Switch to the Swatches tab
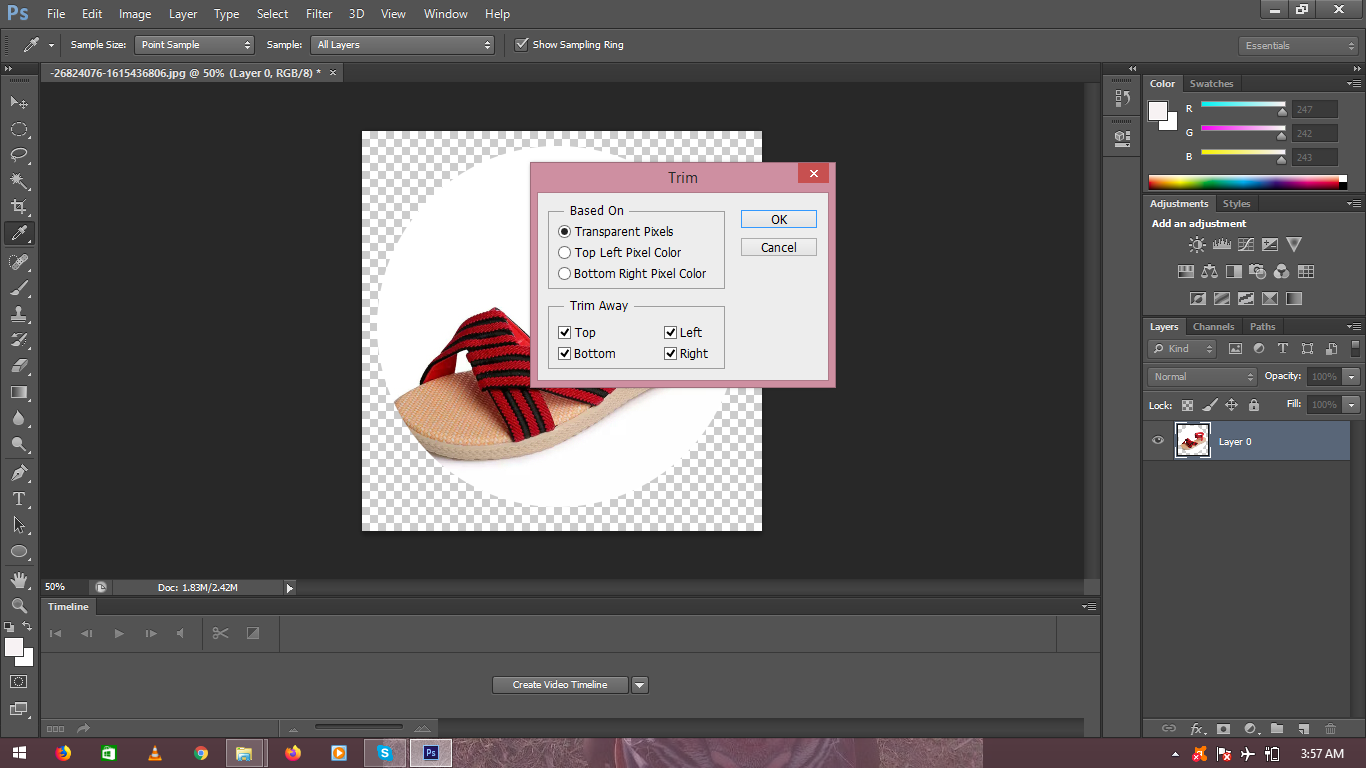 [x=1211, y=83]
